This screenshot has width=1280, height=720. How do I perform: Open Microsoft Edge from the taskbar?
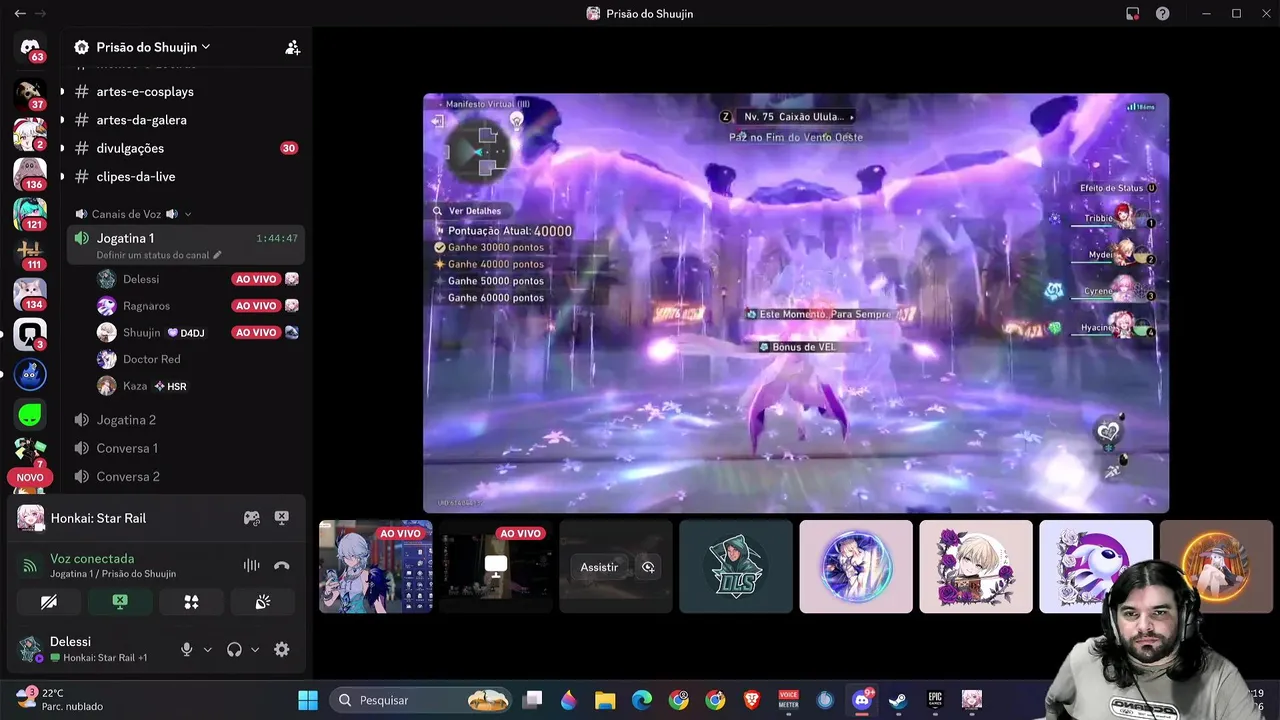click(x=642, y=700)
